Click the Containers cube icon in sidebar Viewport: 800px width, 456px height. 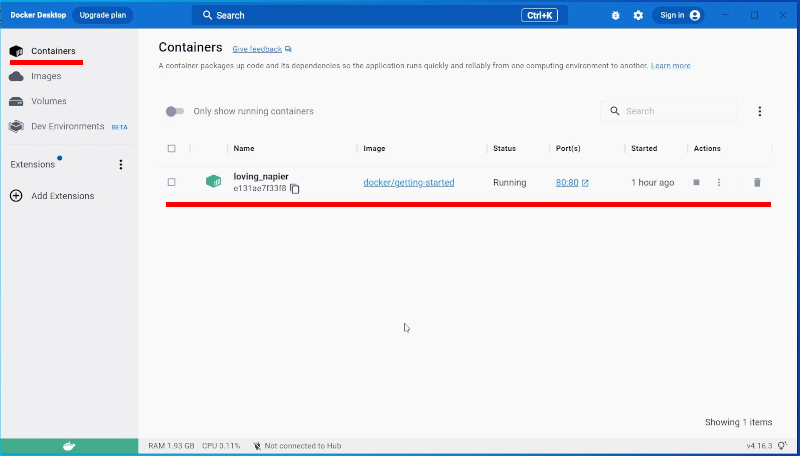click(16, 51)
